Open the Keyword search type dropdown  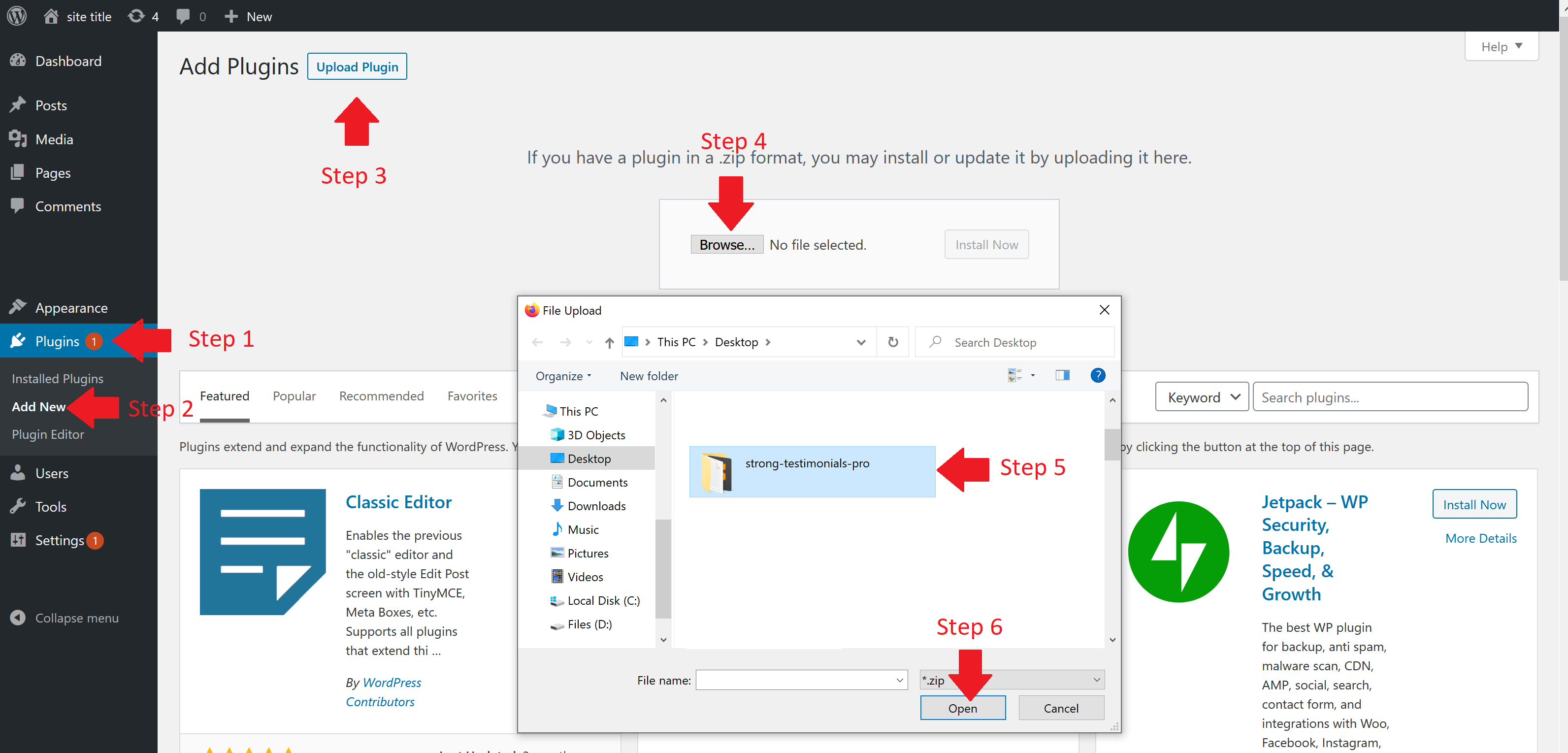(1202, 397)
